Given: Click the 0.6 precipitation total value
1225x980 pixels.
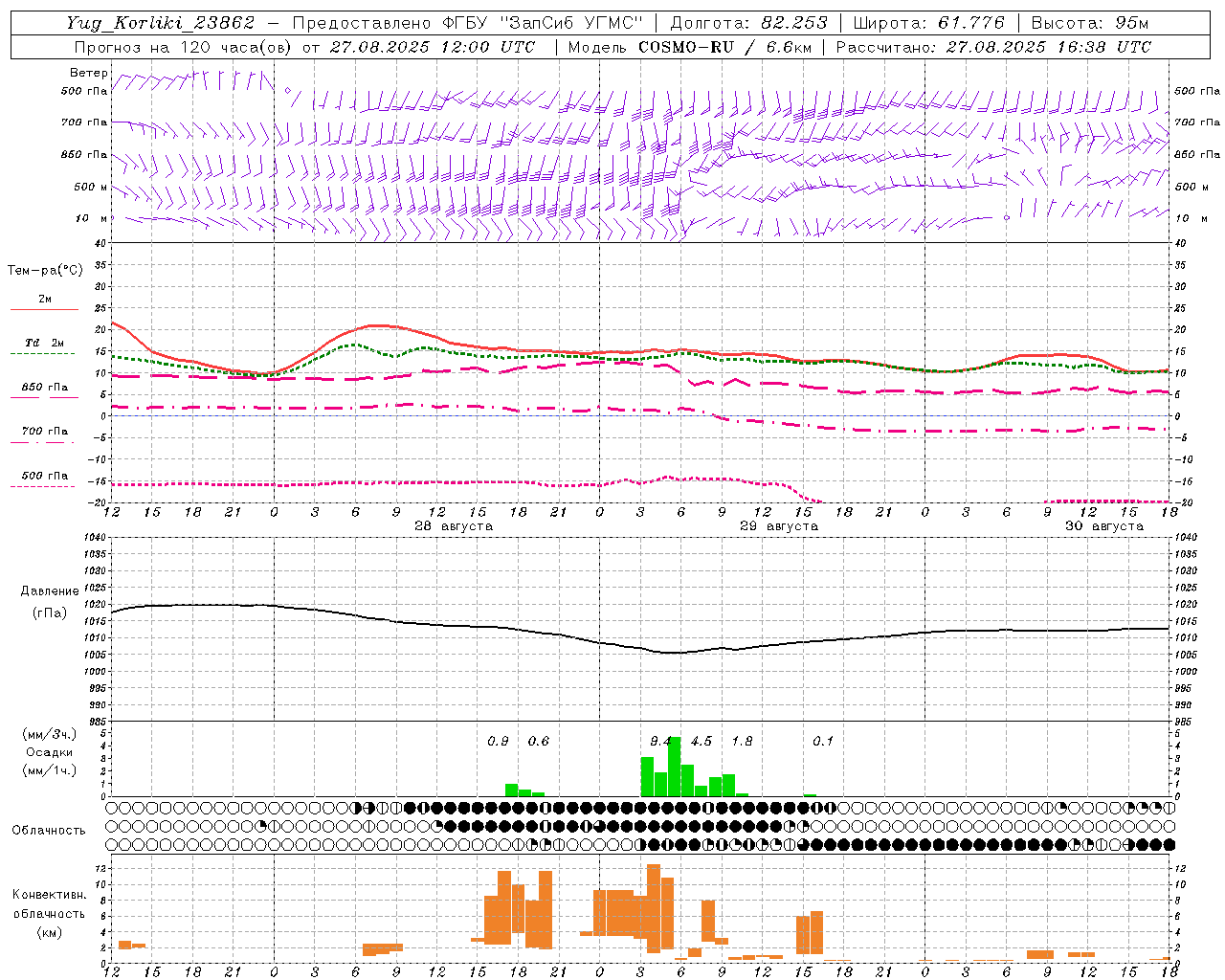Looking at the screenshot, I should 539,742.
